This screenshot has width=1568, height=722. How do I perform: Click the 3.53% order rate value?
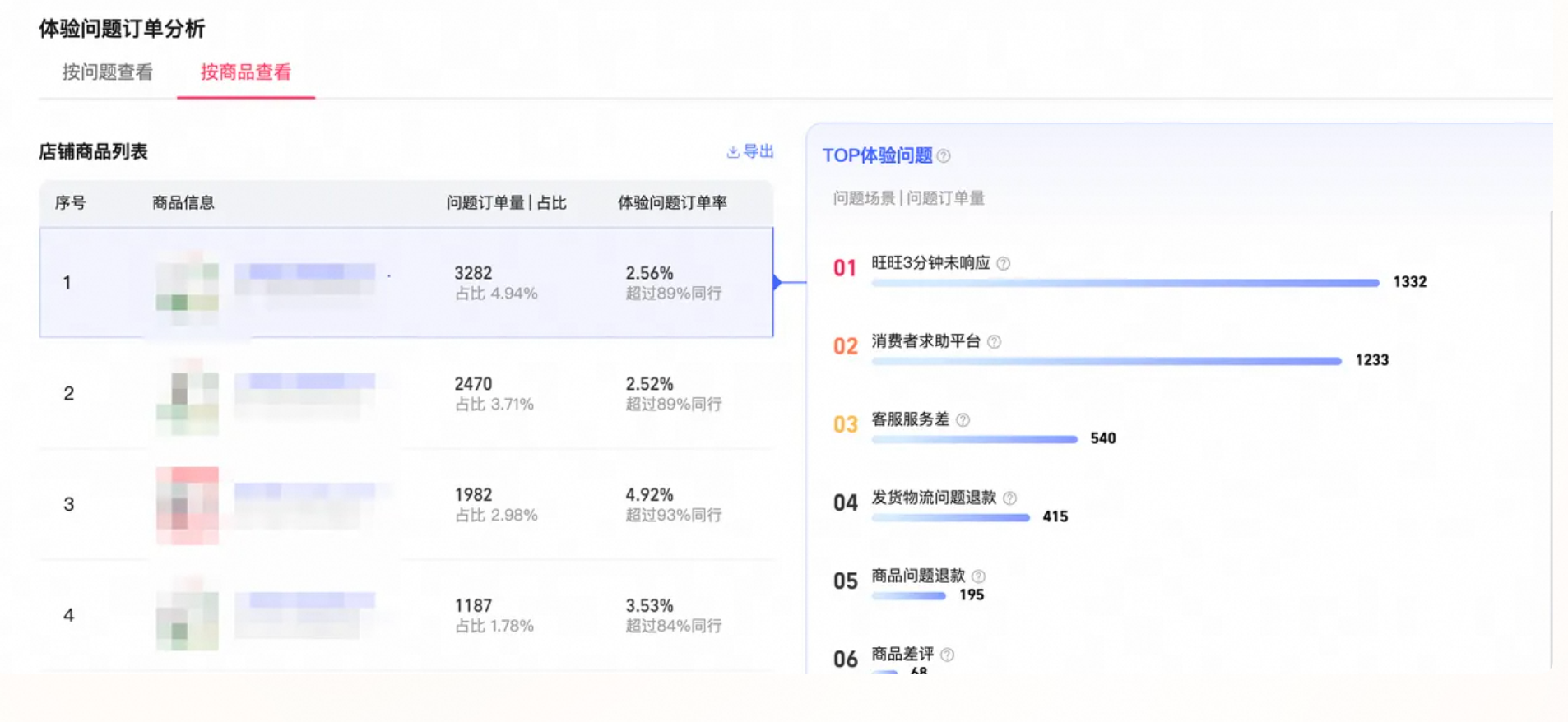coord(649,606)
